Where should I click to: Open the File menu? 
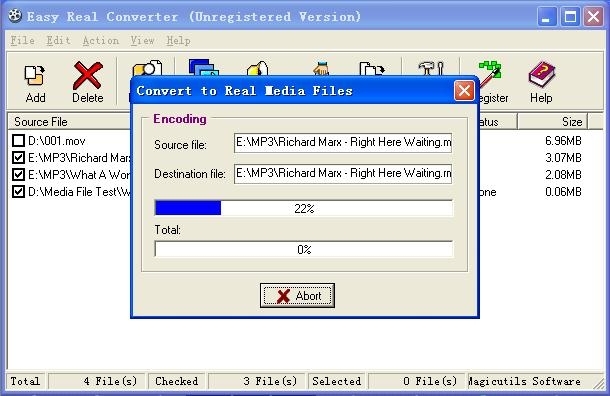23,40
